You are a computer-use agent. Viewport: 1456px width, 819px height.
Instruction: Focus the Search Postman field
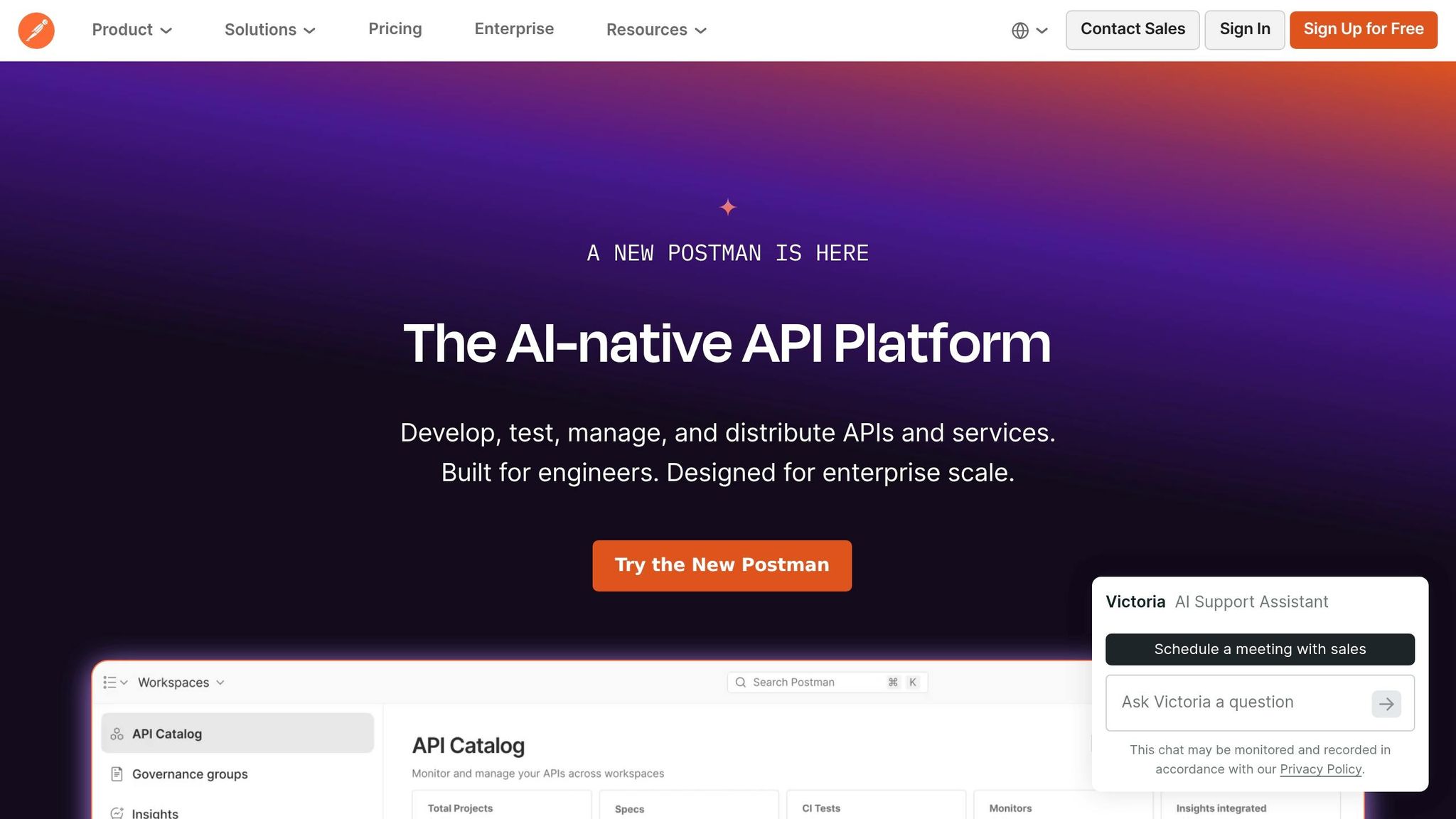(828, 682)
